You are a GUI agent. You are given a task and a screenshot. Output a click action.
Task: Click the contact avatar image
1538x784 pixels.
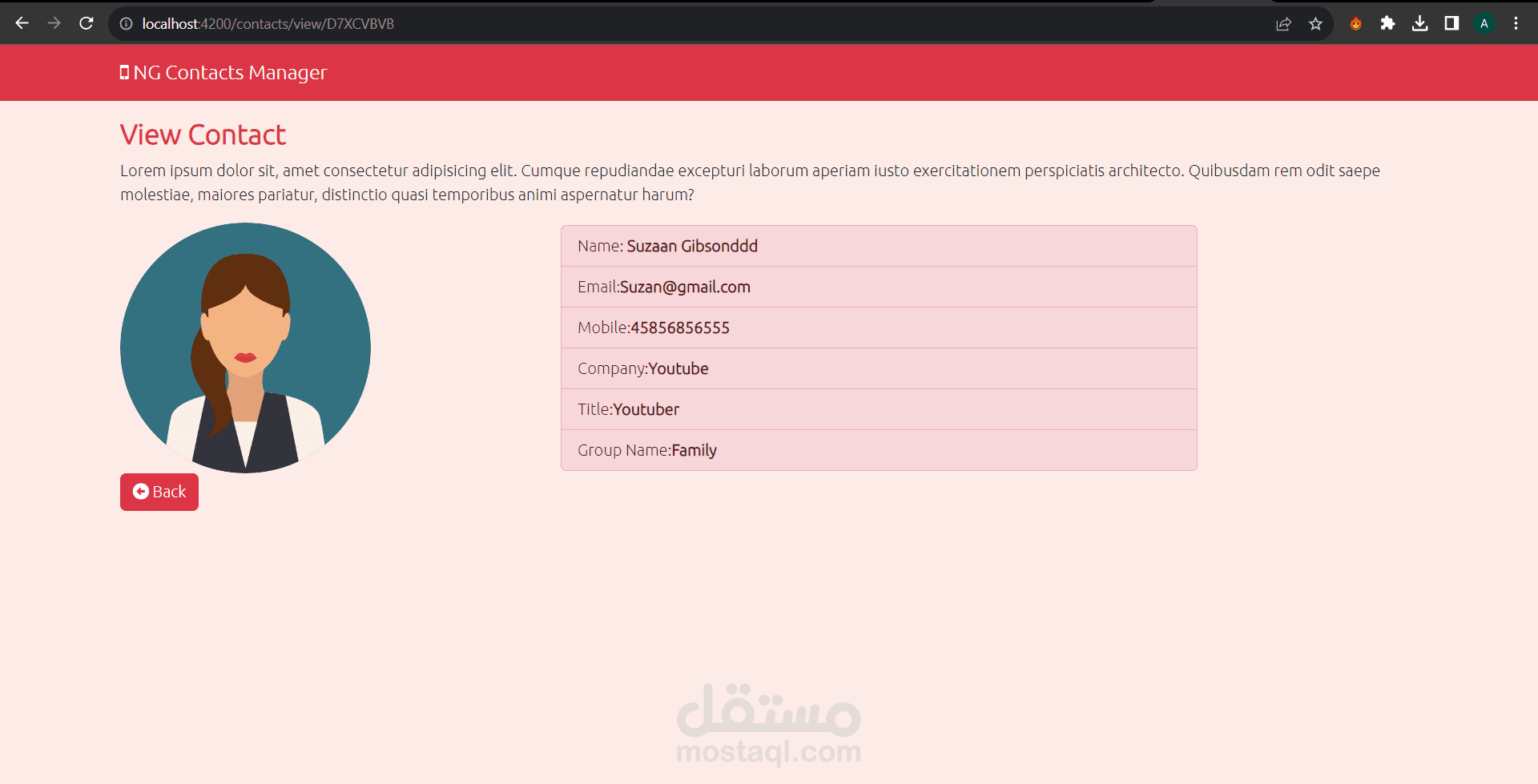245,348
